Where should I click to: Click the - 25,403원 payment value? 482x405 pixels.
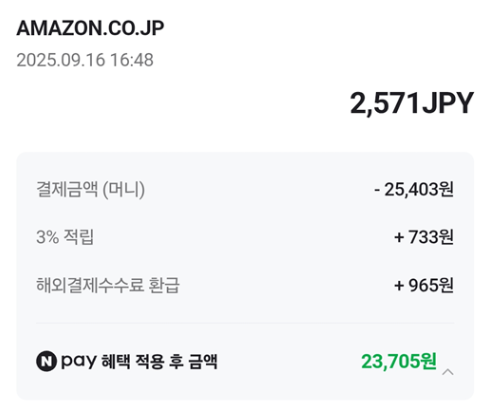click(x=414, y=190)
